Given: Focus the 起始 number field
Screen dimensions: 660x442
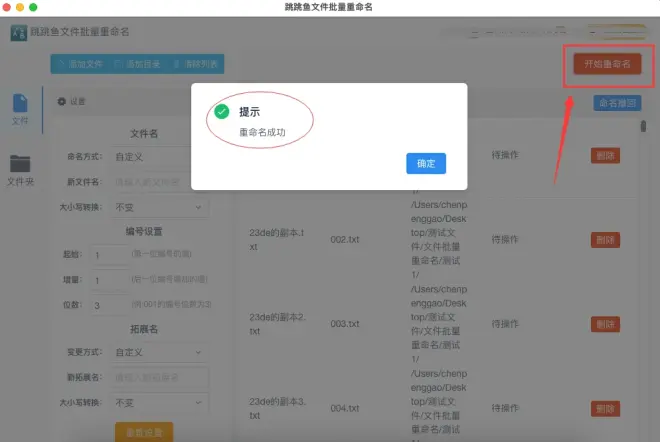Looking at the screenshot, I should (x=109, y=255).
